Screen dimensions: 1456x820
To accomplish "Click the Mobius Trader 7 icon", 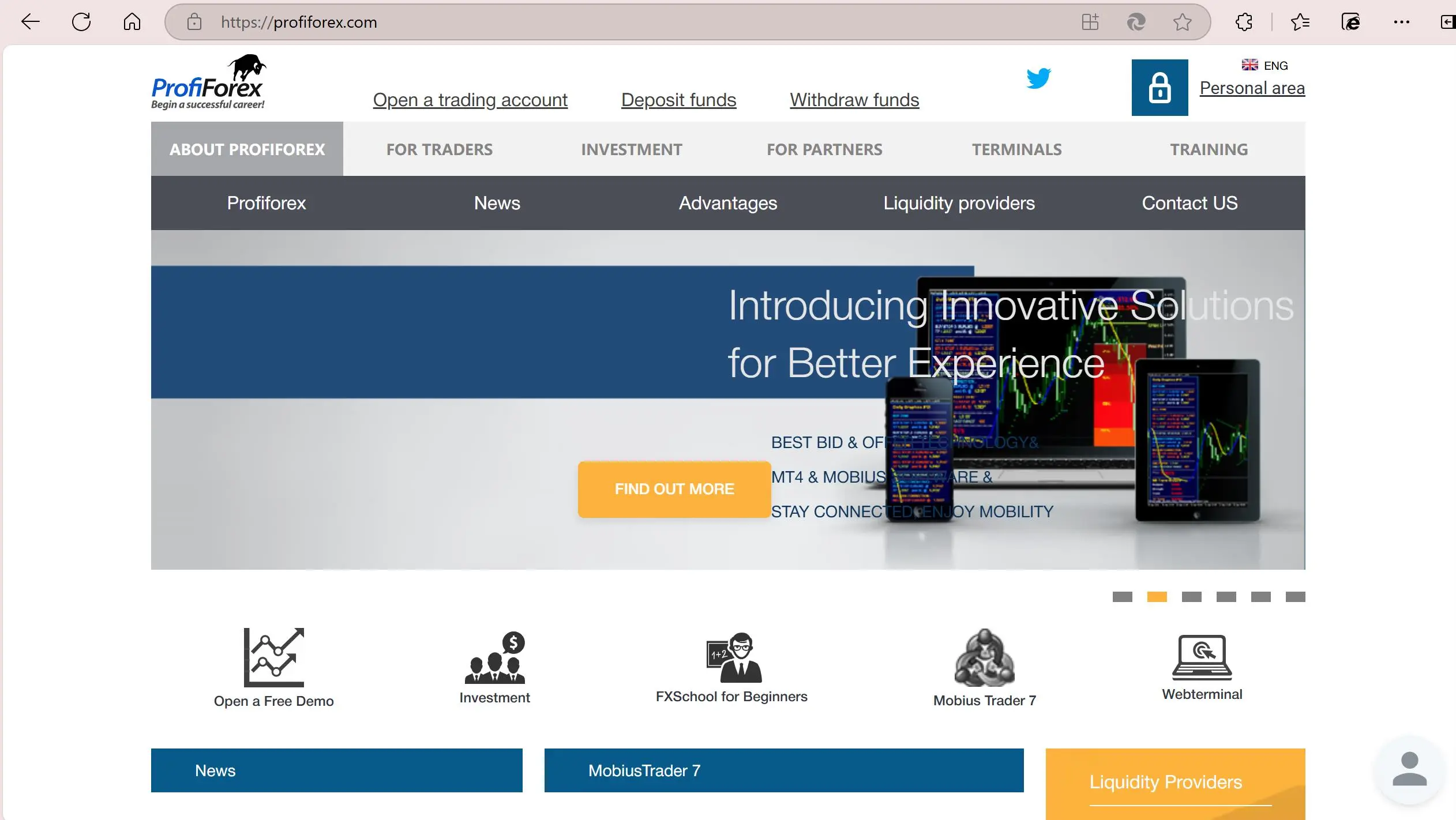I will pos(985,657).
